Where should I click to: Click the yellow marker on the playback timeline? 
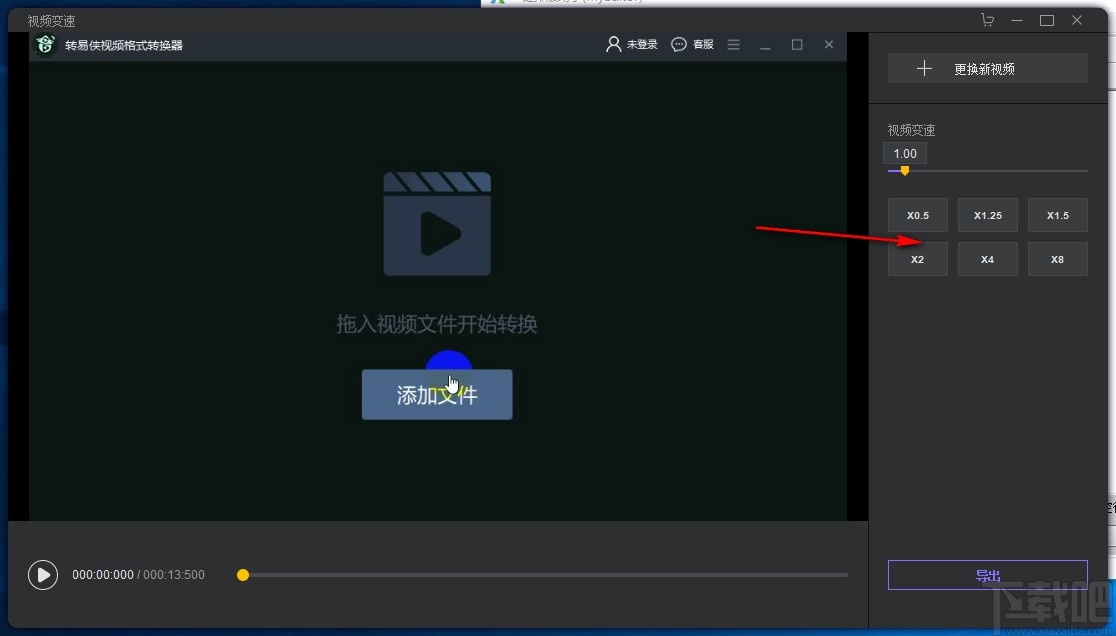coord(242,575)
